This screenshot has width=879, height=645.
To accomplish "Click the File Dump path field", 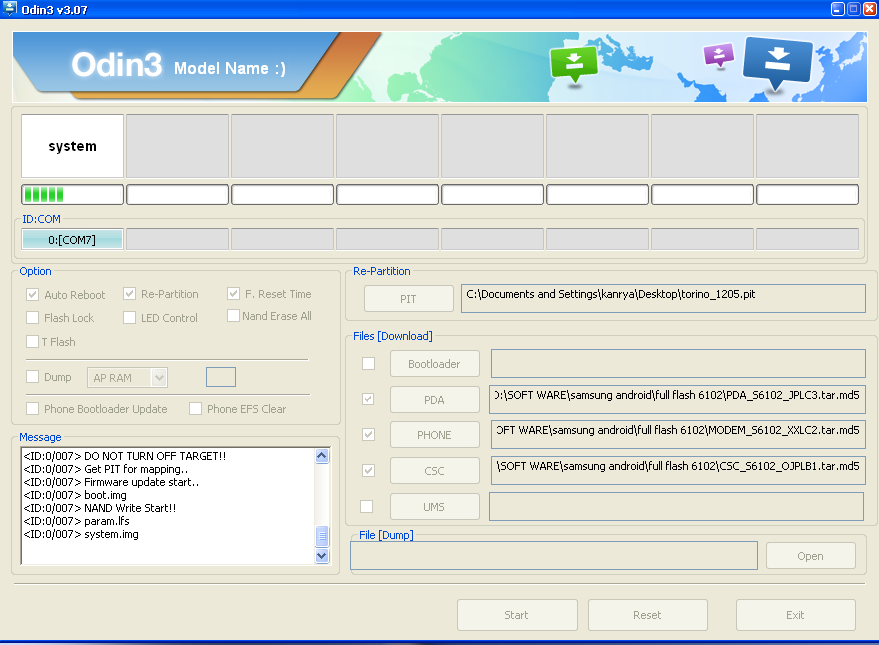I will click(x=554, y=556).
